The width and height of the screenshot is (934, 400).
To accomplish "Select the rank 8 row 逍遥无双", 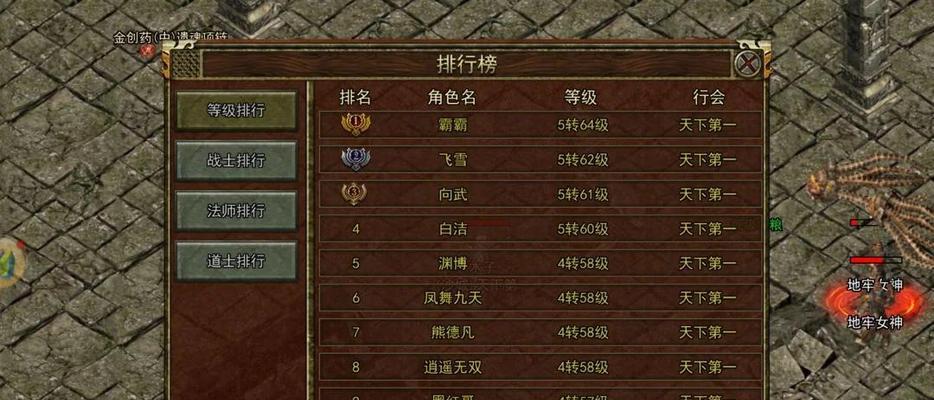I will [x=540, y=367].
